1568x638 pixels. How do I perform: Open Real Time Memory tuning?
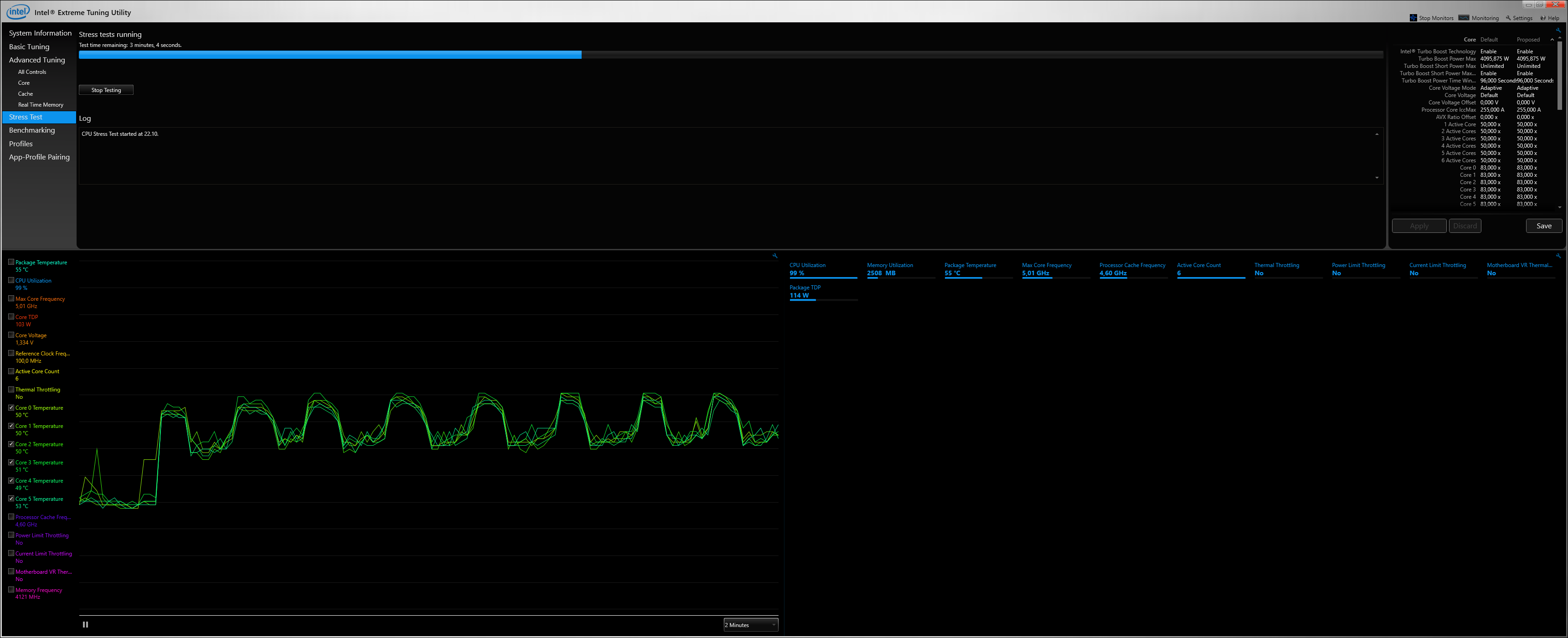pyautogui.click(x=40, y=105)
